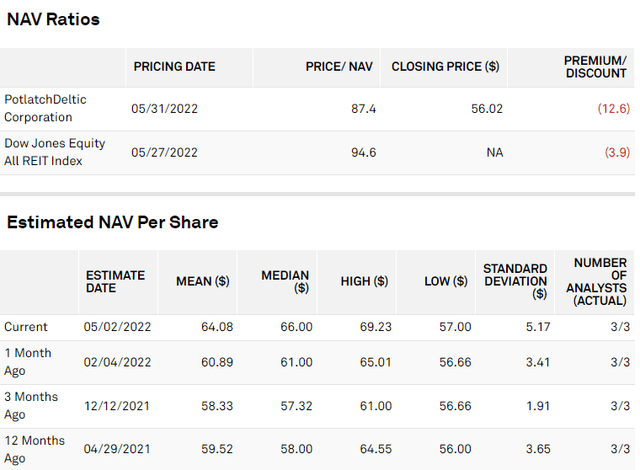Click low value 56.00
The width and height of the screenshot is (640, 470).
coord(455,449)
